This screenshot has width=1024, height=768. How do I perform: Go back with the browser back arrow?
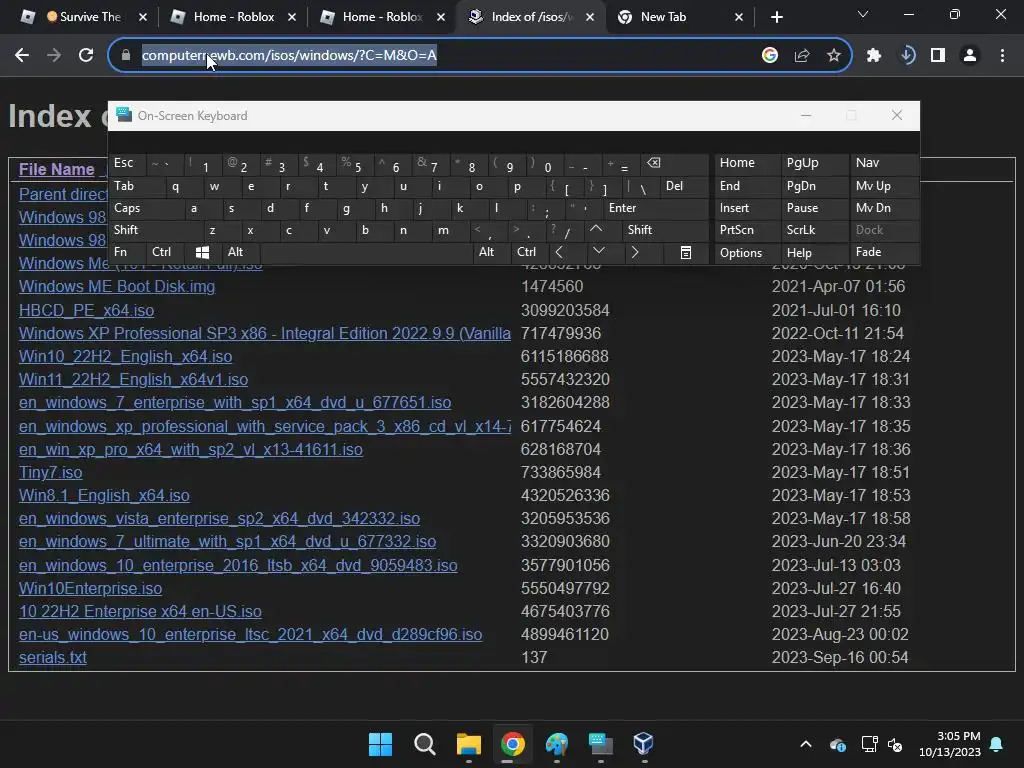click(22, 56)
